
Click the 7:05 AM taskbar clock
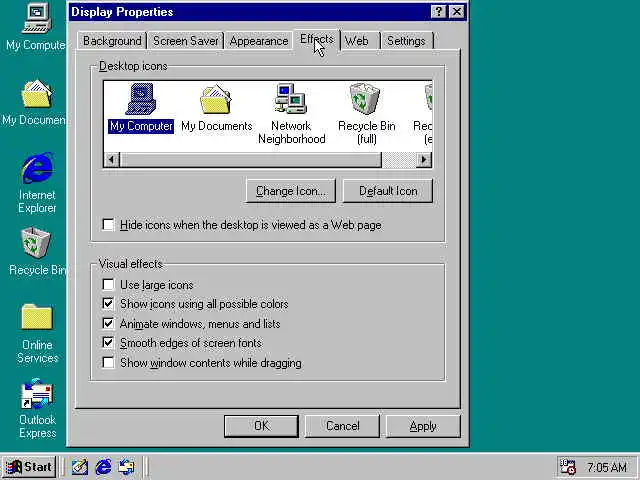[x=607, y=467]
